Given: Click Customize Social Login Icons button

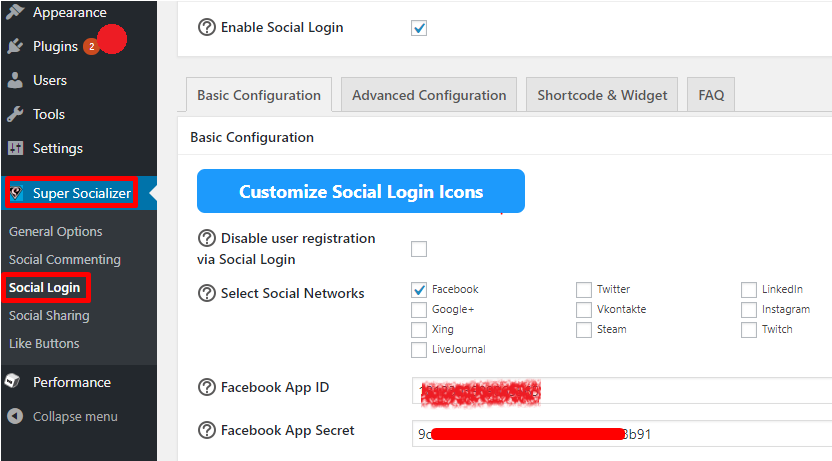Looking at the screenshot, I should point(361,191).
